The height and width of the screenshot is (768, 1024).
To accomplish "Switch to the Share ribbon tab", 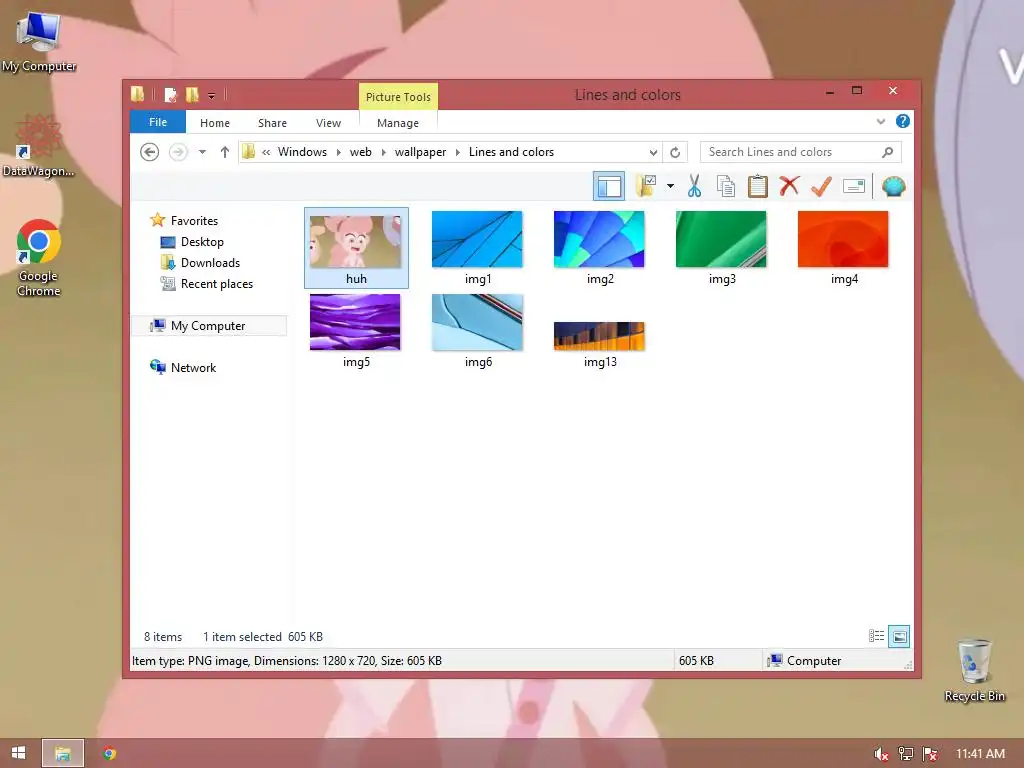I will 272,123.
